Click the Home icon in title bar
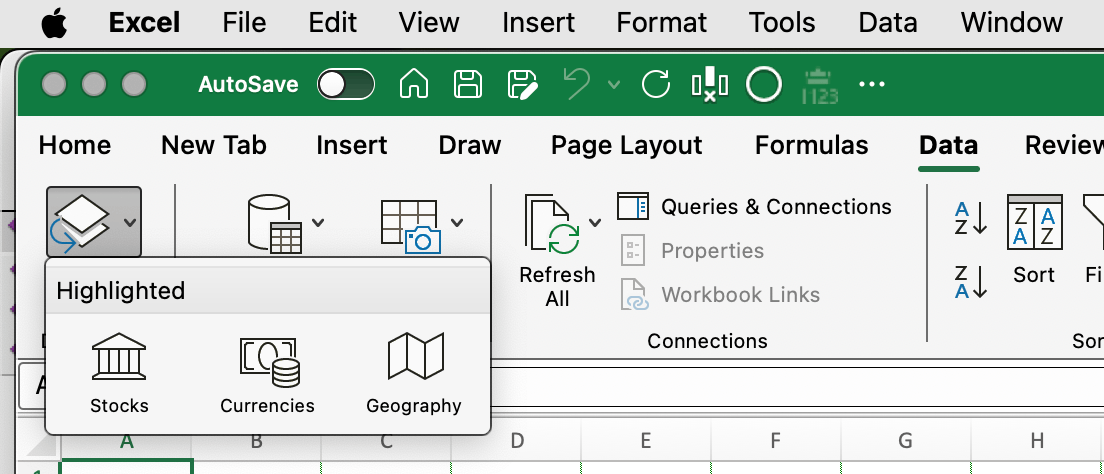This screenshot has width=1104, height=474. (x=414, y=85)
